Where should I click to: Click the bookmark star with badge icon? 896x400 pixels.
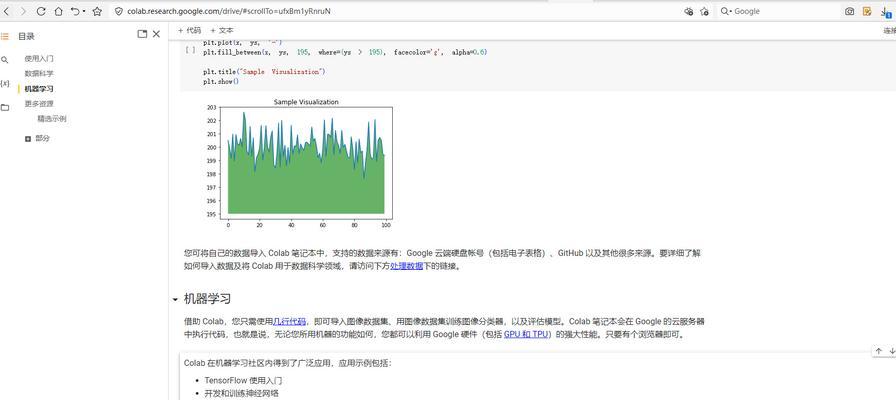705,11
